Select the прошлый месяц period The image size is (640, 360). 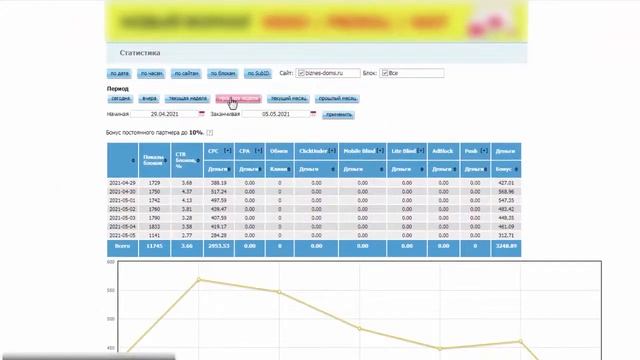[x=337, y=99]
